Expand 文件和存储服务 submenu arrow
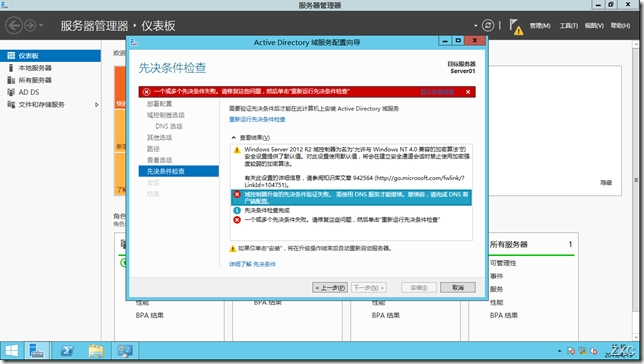The height and width of the screenshot is (364, 644). click(97, 105)
